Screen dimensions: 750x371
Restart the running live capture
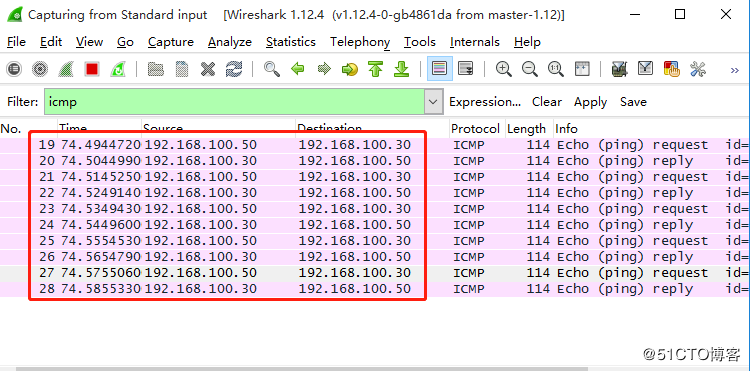118,69
